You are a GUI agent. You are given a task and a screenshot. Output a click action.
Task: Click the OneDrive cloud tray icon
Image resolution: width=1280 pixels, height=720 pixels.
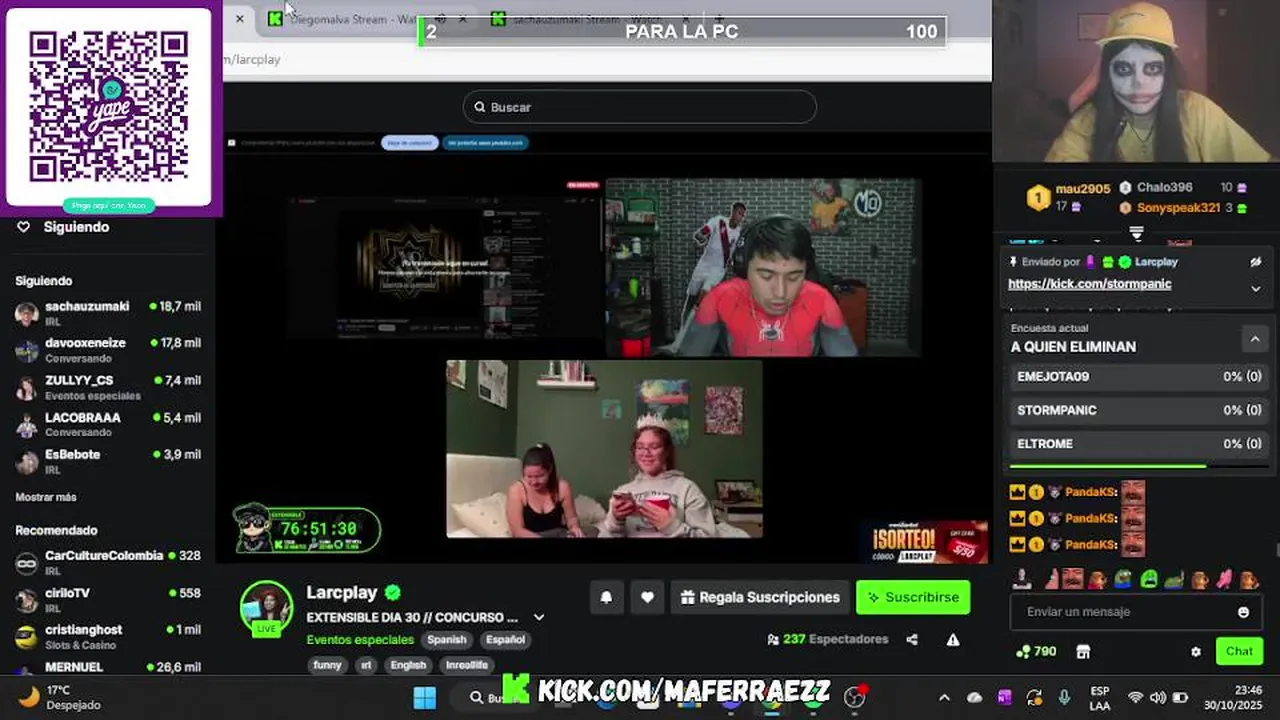(x=974, y=697)
